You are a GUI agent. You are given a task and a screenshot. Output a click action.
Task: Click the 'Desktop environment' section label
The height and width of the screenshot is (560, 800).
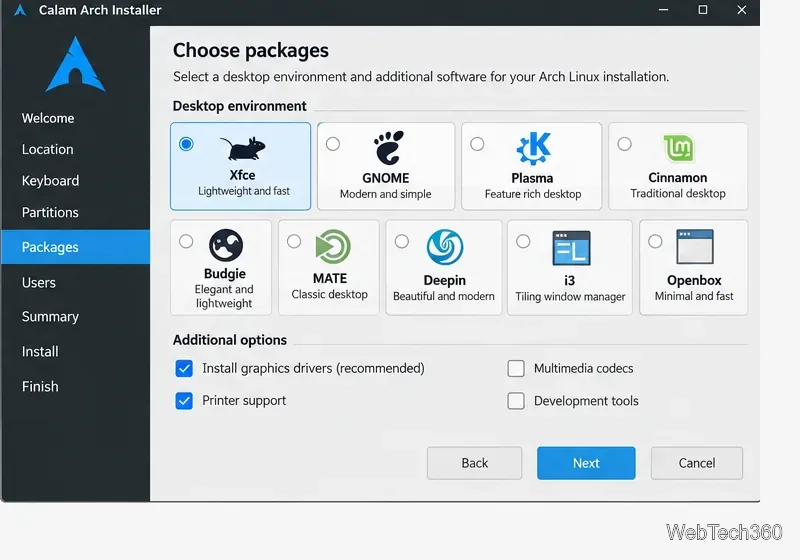click(239, 106)
